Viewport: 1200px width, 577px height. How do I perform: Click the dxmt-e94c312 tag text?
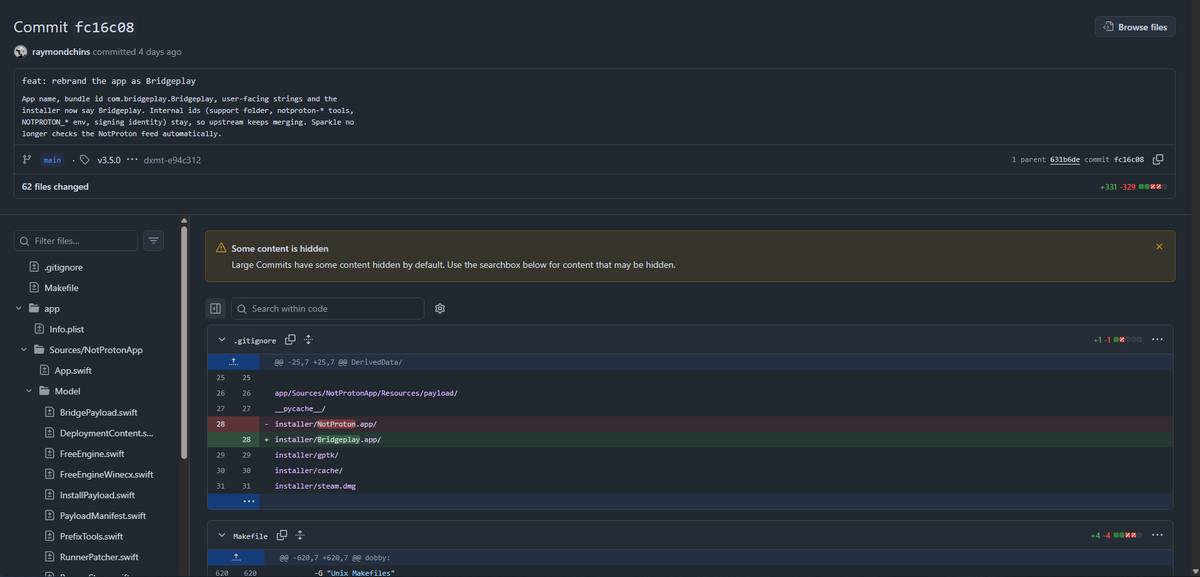pyautogui.click(x=172, y=160)
